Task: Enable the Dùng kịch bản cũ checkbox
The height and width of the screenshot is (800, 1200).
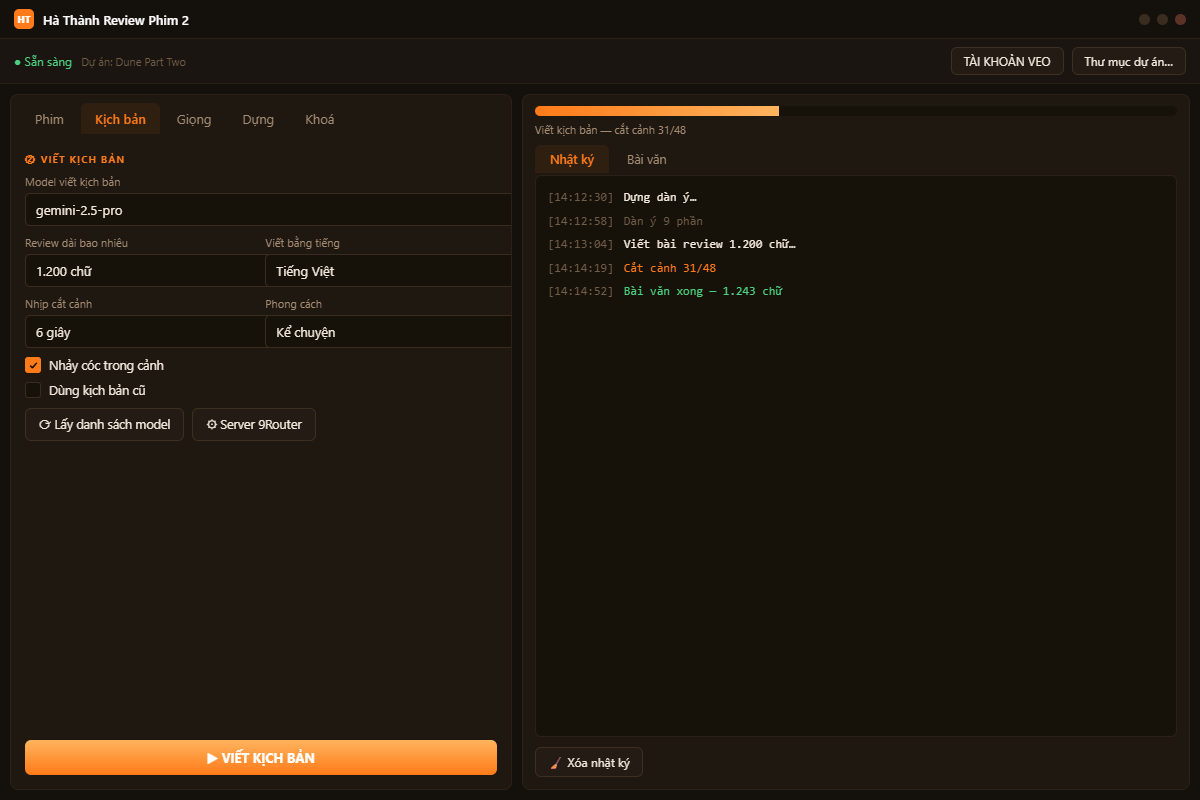Action: (x=33, y=390)
